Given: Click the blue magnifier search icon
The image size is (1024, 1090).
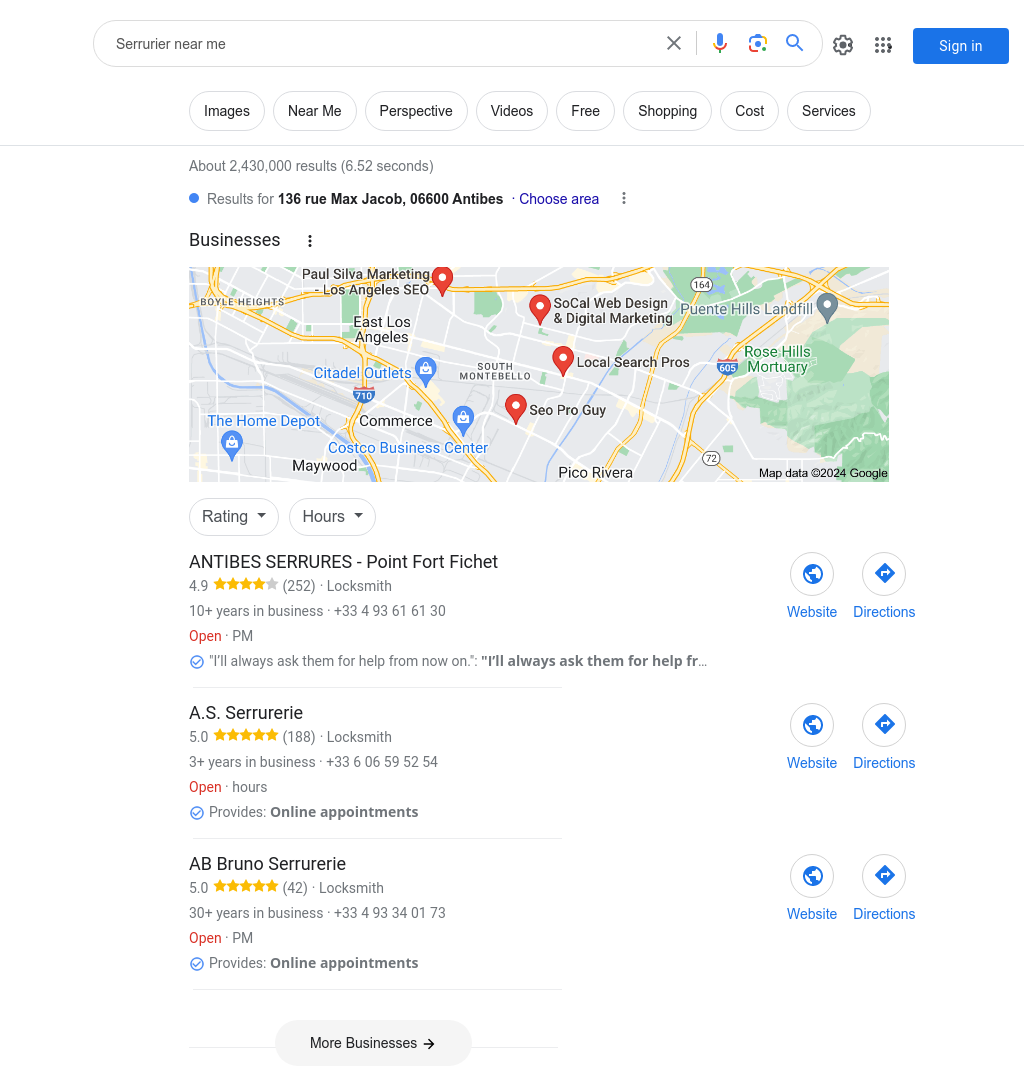Looking at the screenshot, I should point(795,43).
